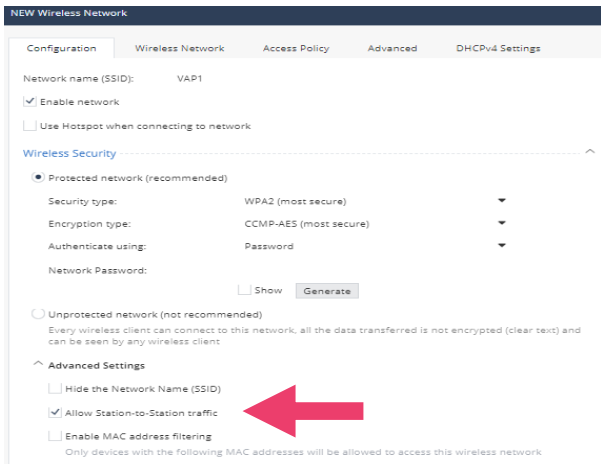605x464 pixels.
Task: Check the Show password checkbox
Action: [243, 291]
